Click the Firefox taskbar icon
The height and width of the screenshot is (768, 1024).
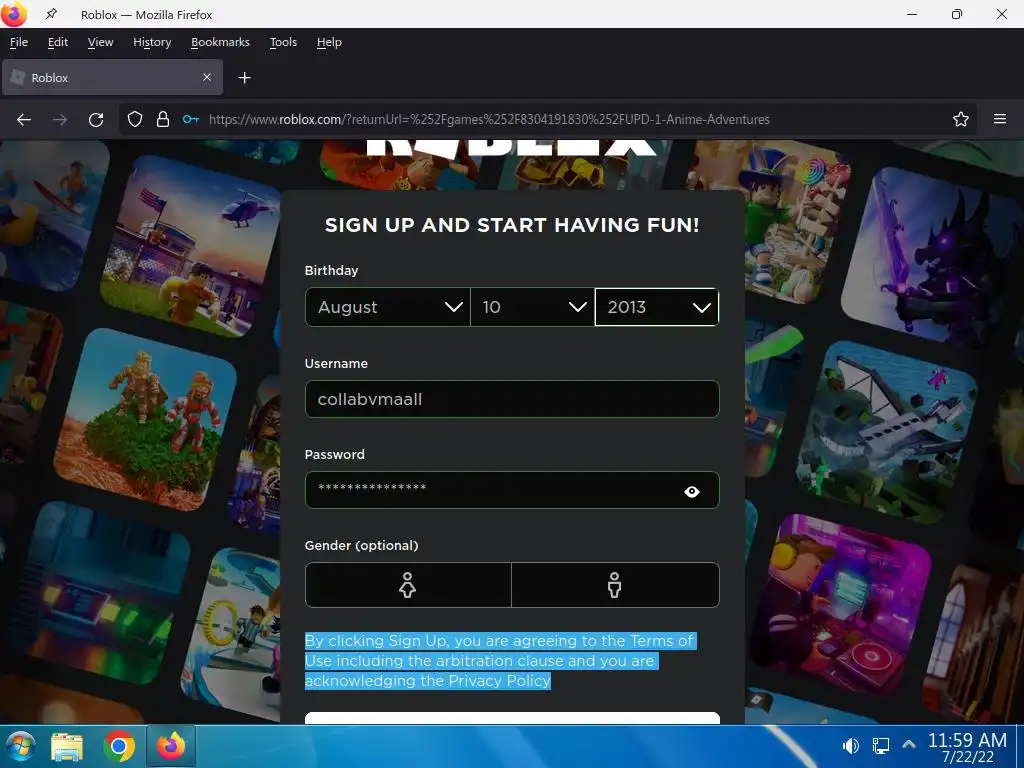(171, 746)
